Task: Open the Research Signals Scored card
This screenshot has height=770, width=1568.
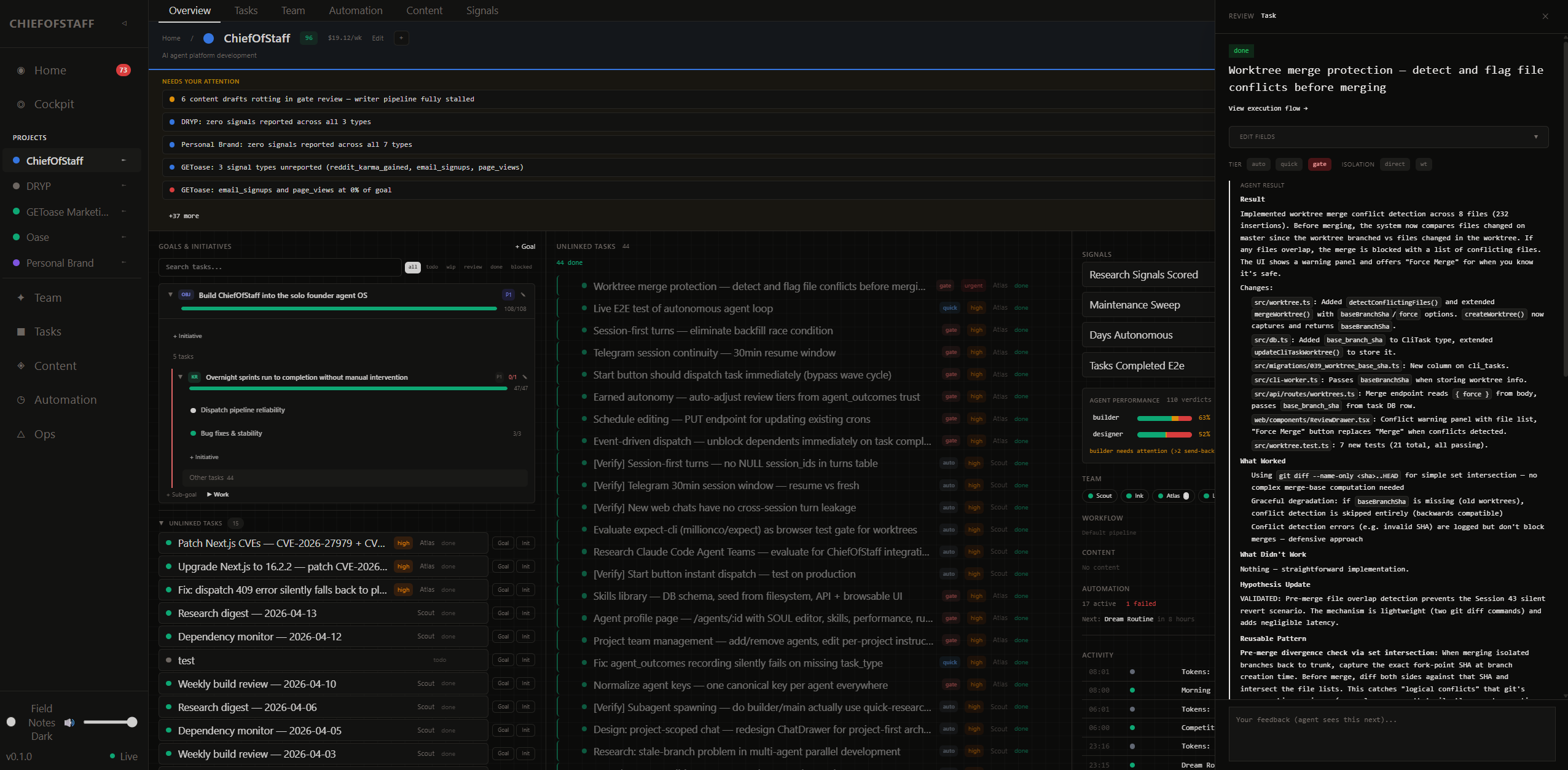Action: point(1148,275)
